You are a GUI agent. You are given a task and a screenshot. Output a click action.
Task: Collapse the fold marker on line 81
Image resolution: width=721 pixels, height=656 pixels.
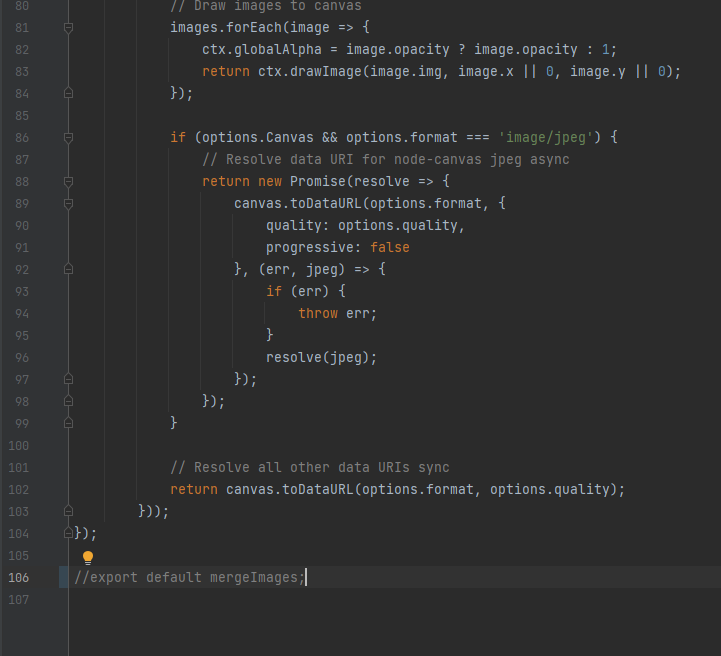pyautogui.click(x=68, y=28)
